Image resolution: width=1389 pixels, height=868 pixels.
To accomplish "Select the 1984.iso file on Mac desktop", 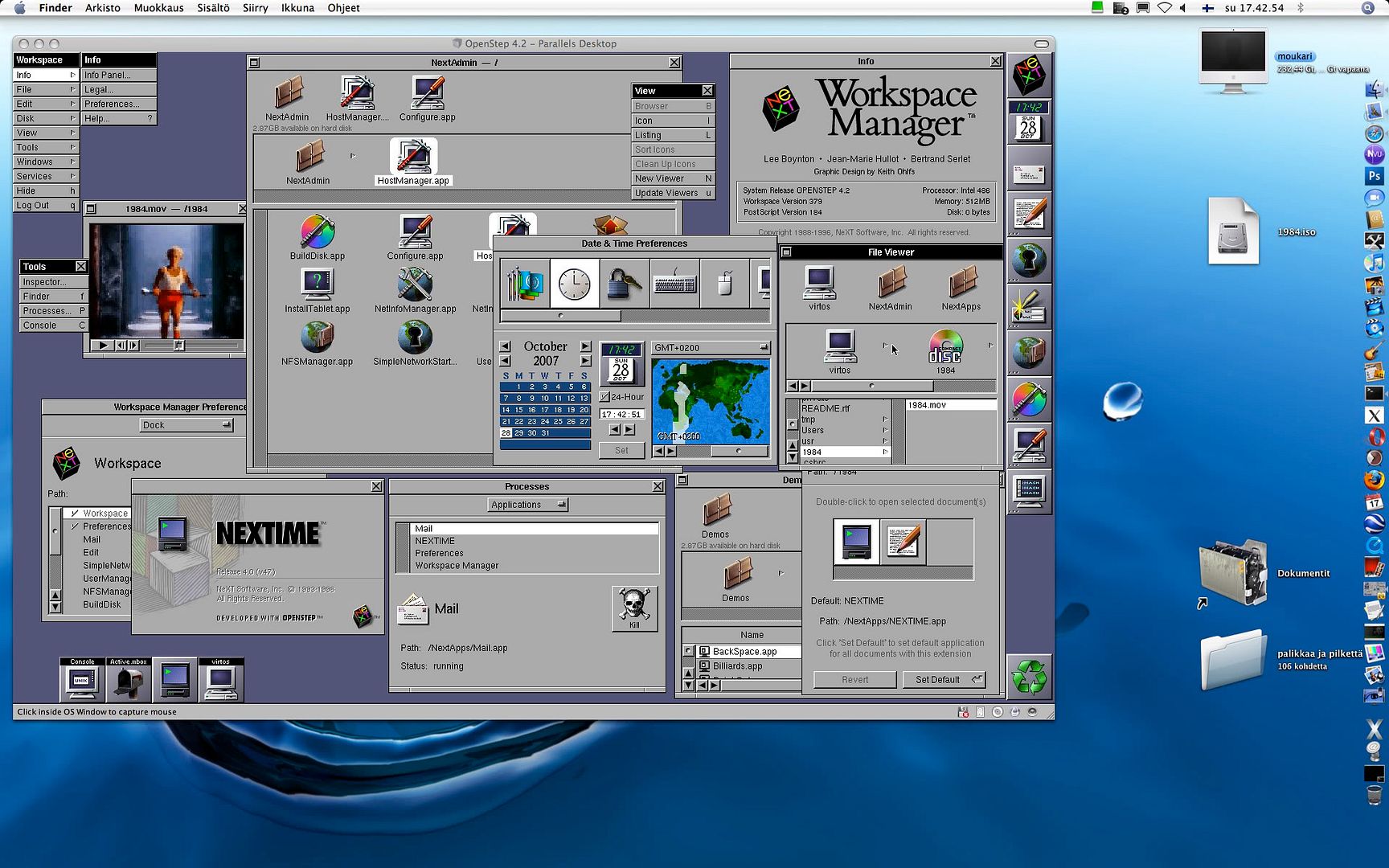I will (1233, 231).
